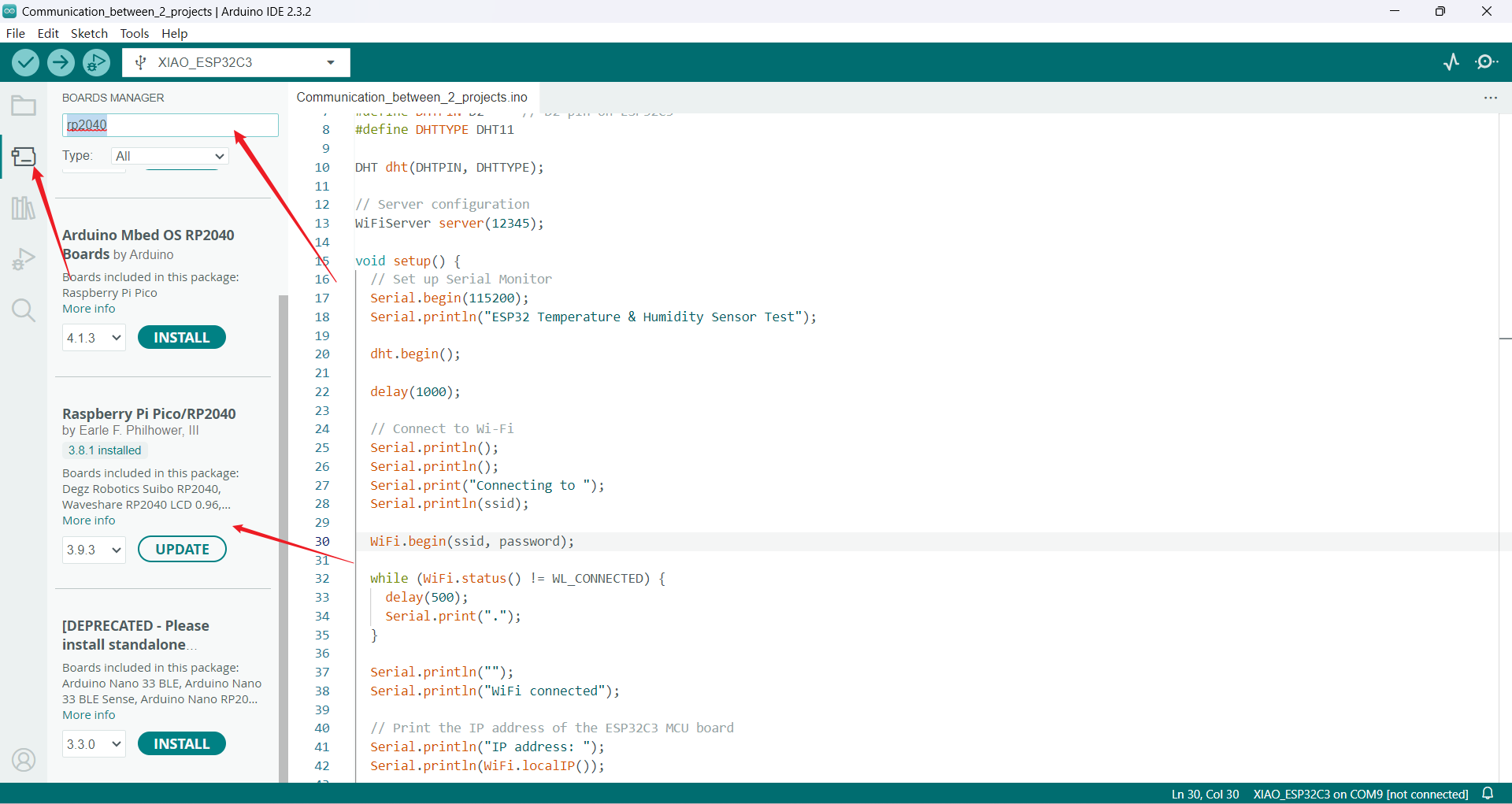Click the editor vertical scrollbar
The image size is (1512, 804).
pos(1505,447)
